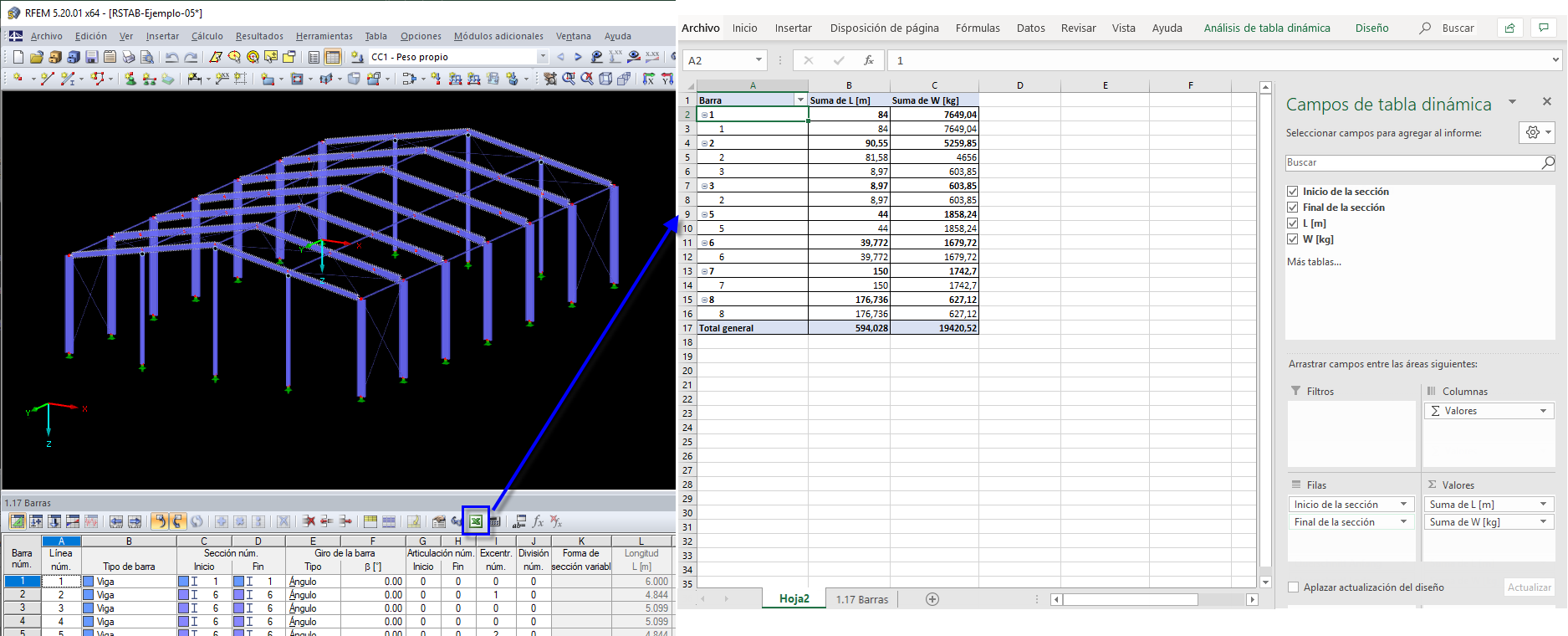The height and width of the screenshot is (636, 1568).
Task: Click the Buscar search in Excel ribbon
Action: coord(1448,28)
